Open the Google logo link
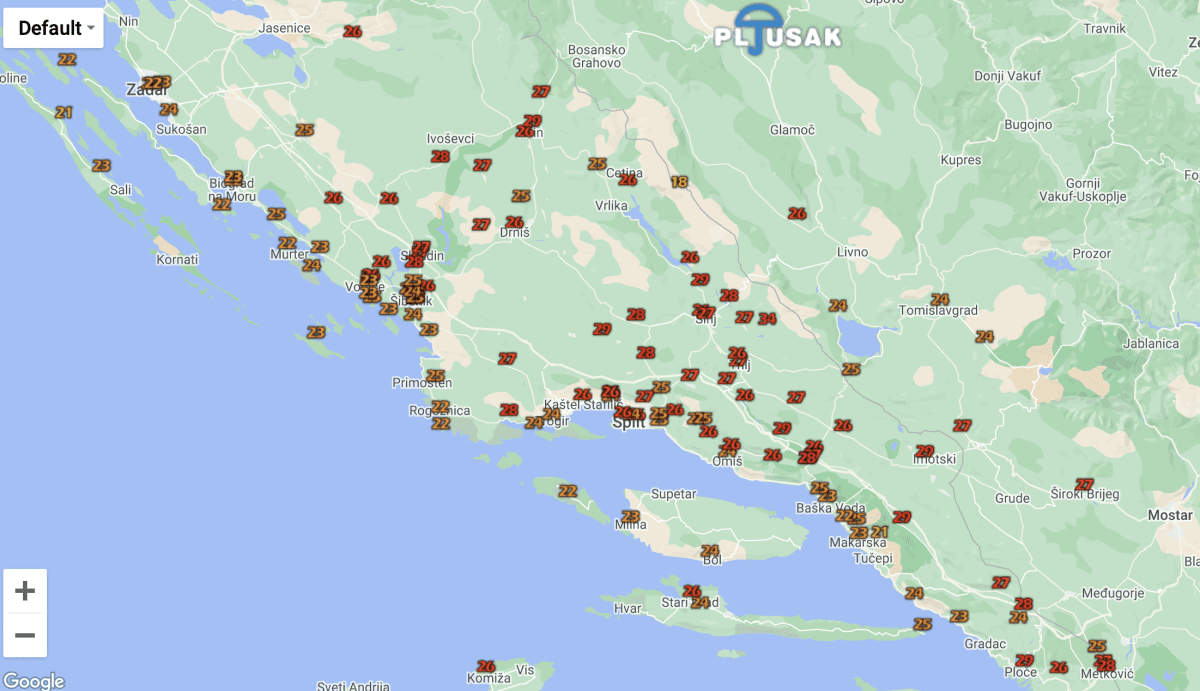This screenshot has width=1200, height=691. pyautogui.click(x=33, y=681)
